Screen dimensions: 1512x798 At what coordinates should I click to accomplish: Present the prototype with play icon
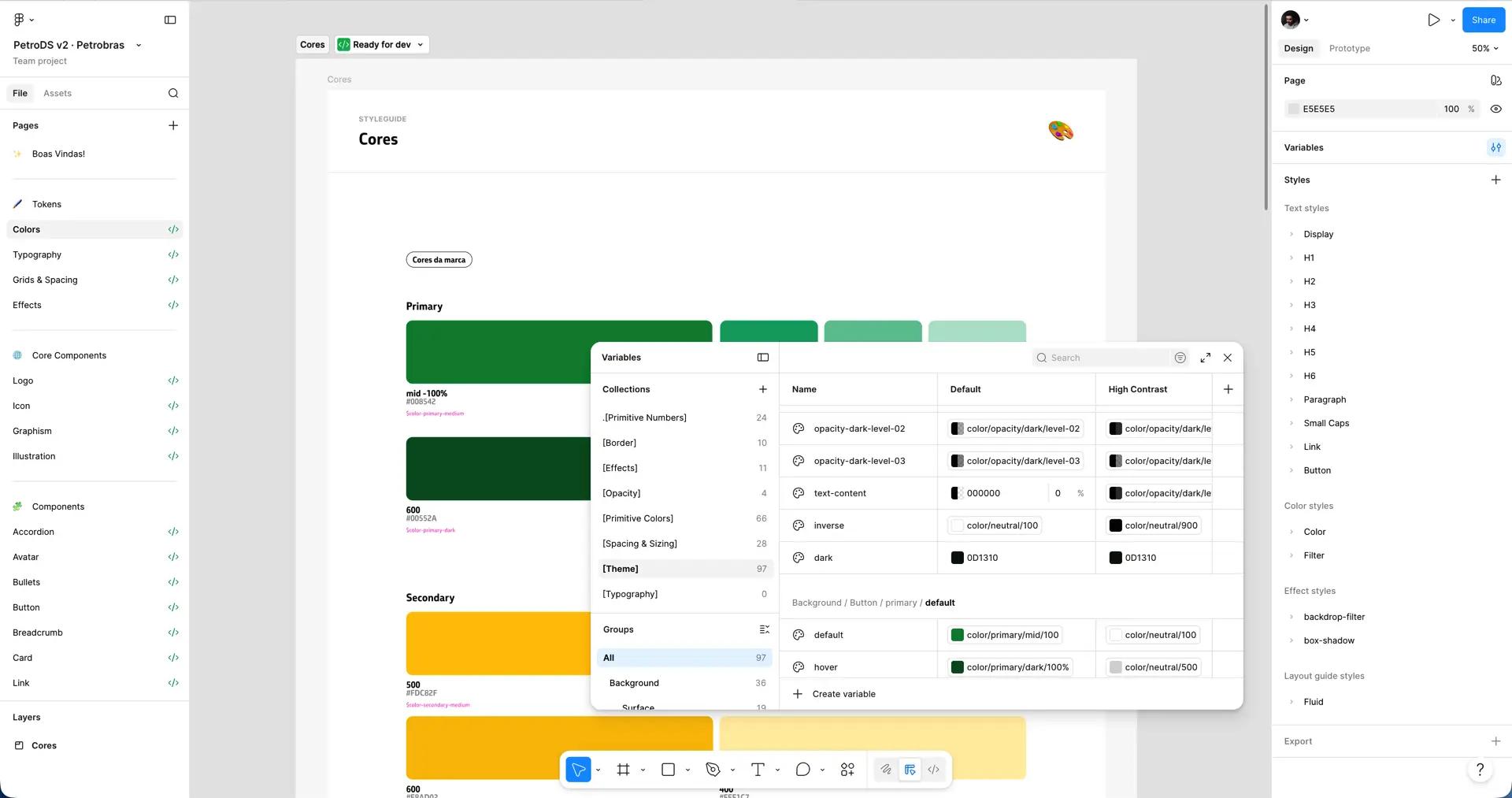pyautogui.click(x=1433, y=20)
